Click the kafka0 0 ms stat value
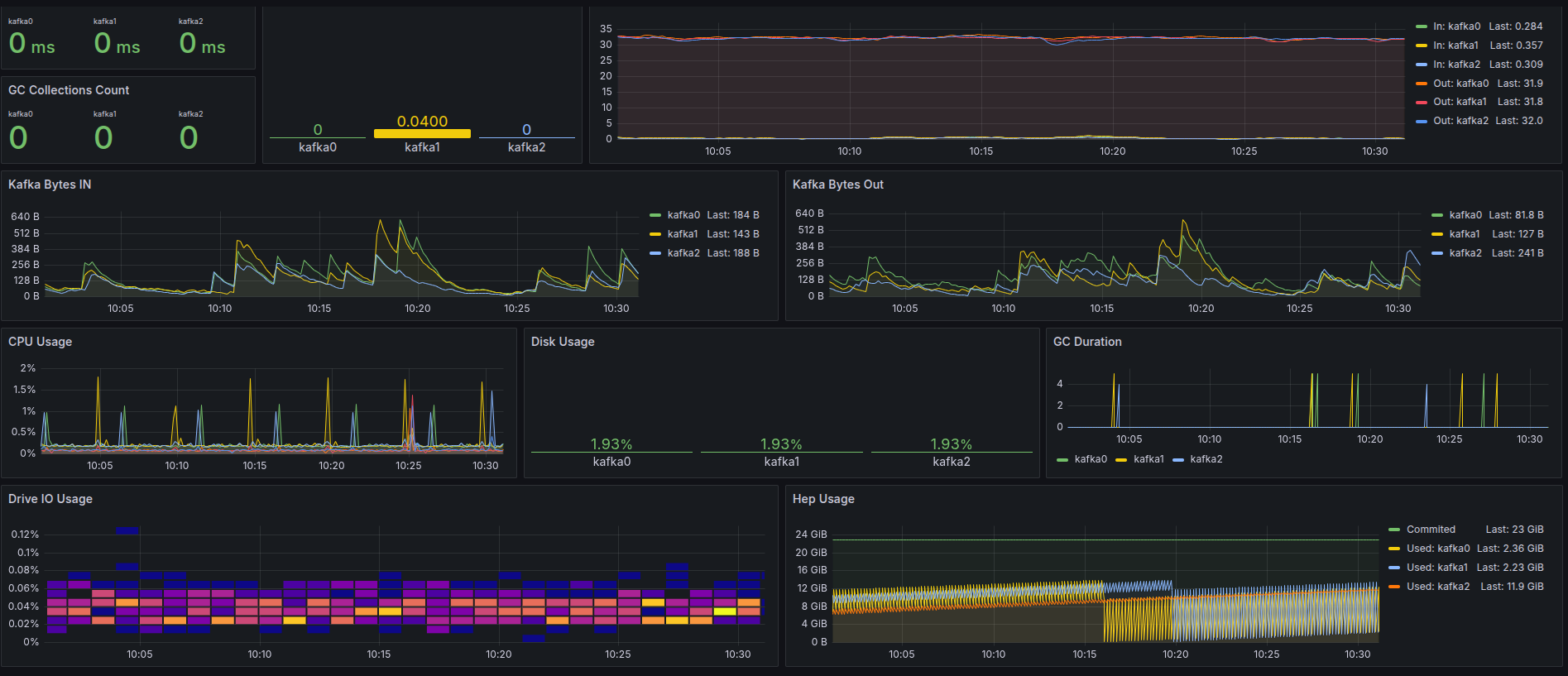This screenshot has width=1568, height=676. (31, 43)
